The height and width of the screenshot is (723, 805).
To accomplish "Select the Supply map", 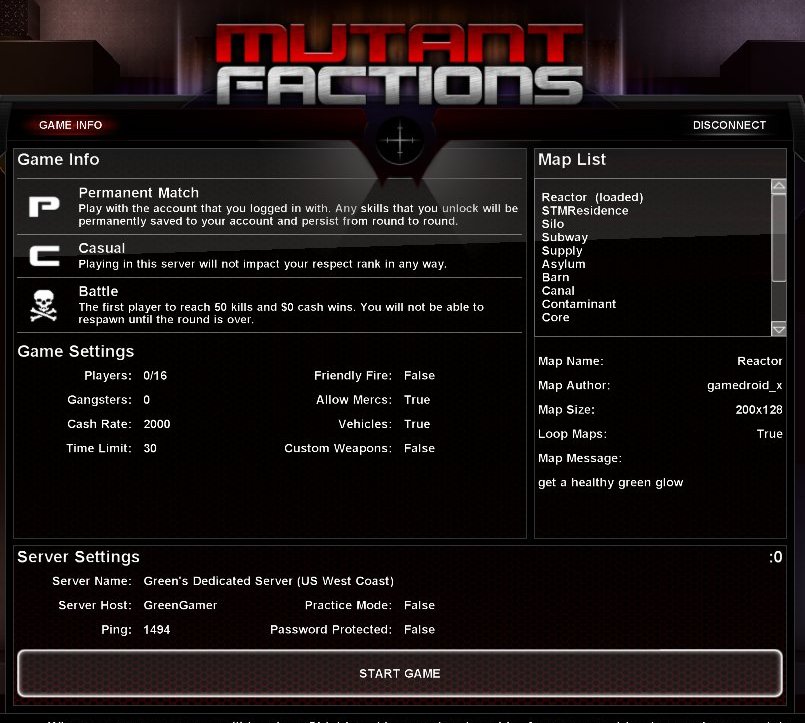I will 562,251.
